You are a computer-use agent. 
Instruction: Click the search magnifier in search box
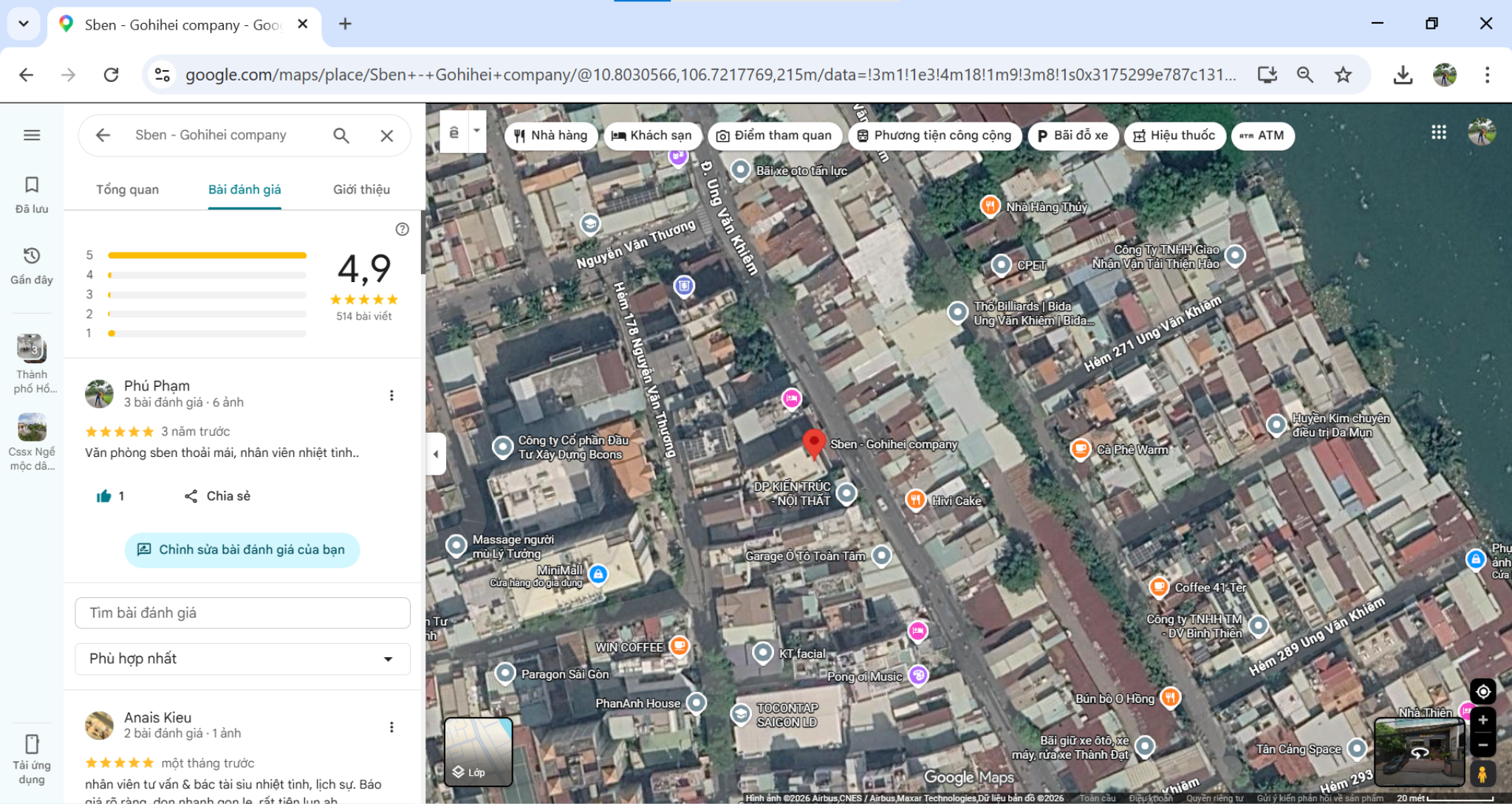click(341, 136)
